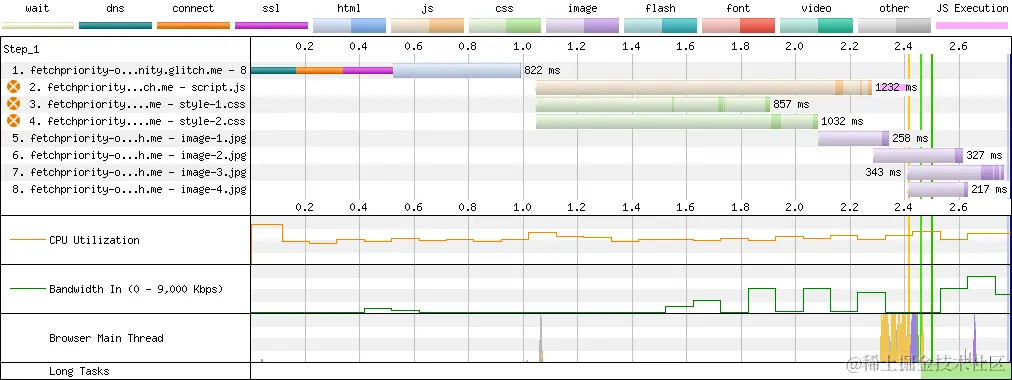Click the Browser Main Thread label
This screenshot has width=1012, height=380.
(106, 338)
